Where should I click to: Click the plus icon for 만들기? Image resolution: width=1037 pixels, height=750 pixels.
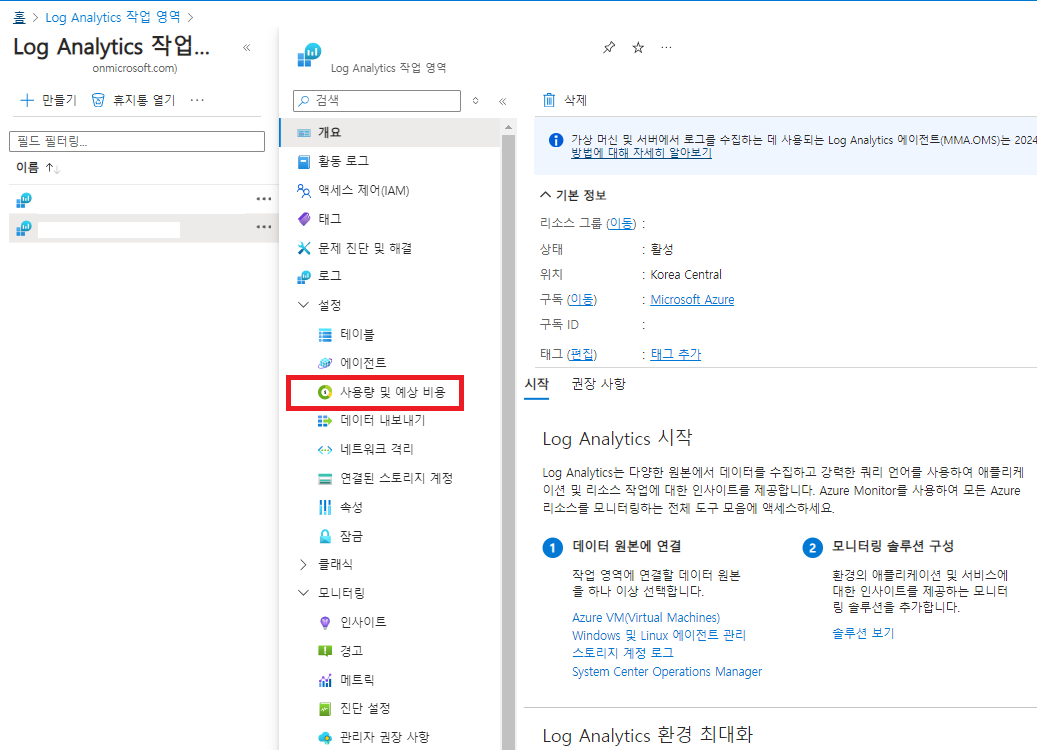point(27,101)
